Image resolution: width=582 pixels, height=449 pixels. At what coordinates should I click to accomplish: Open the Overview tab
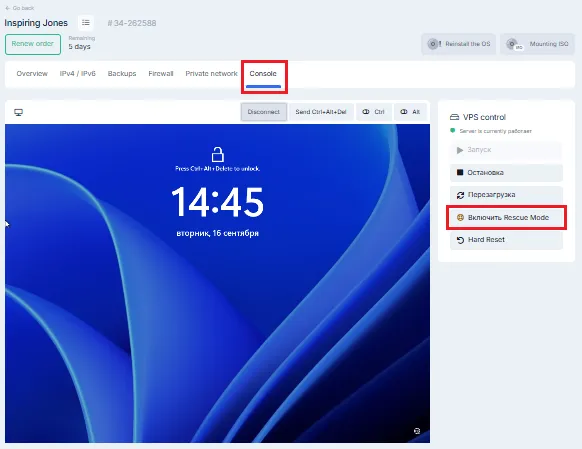click(32, 73)
